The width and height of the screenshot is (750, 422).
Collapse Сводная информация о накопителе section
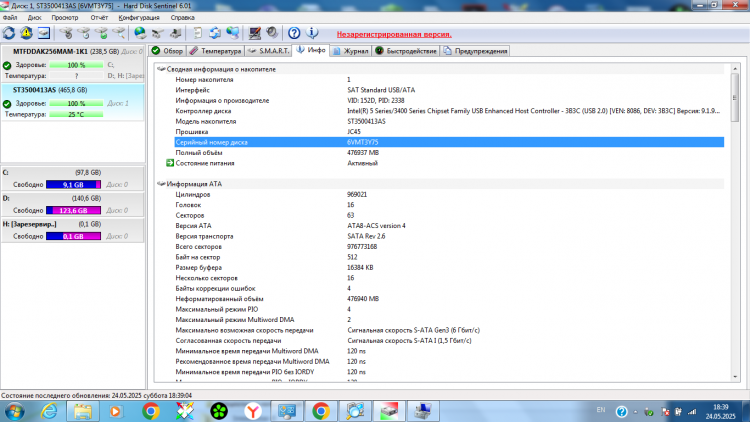coord(161,69)
